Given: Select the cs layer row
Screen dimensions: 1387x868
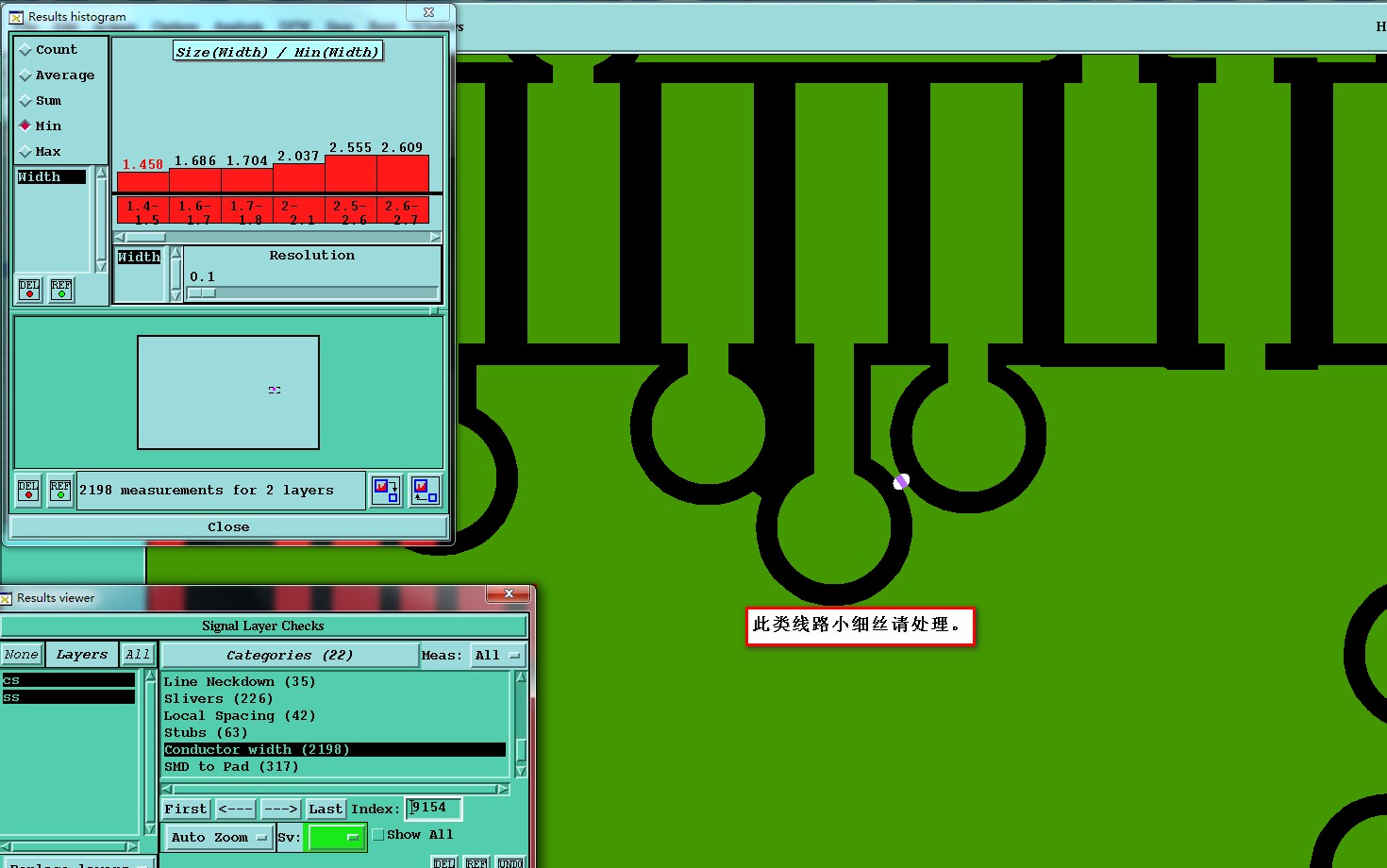Looking at the screenshot, I should pyautogui.click(x=68, y=679).
